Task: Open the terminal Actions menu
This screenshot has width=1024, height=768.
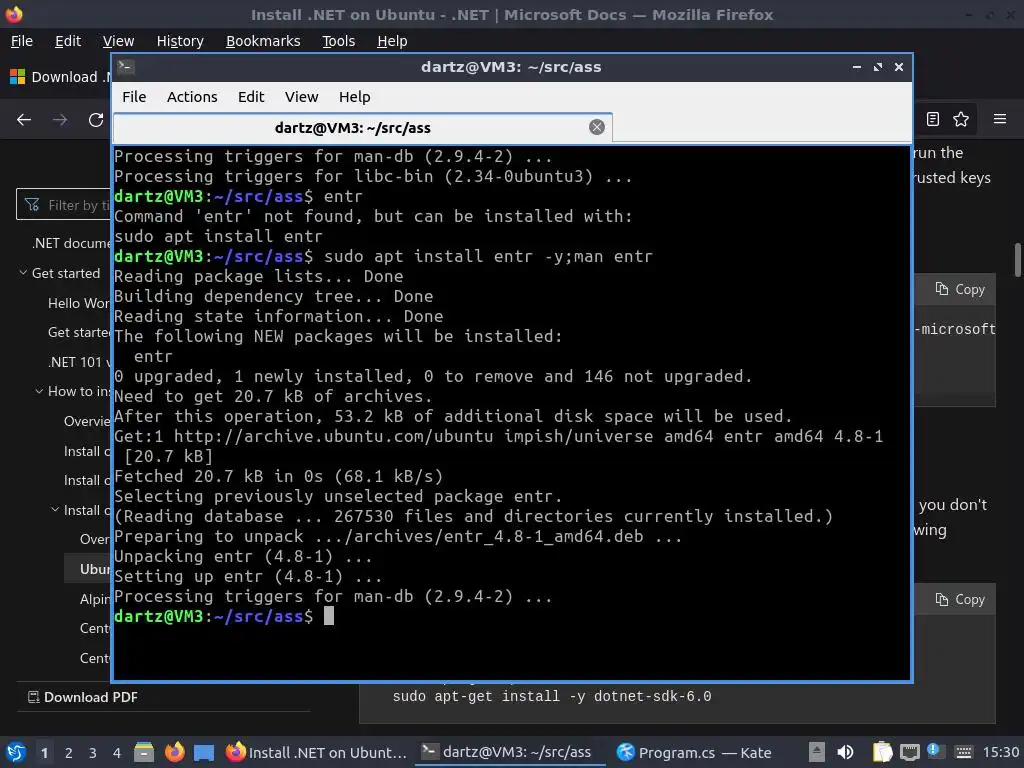Action: (192, 97)
